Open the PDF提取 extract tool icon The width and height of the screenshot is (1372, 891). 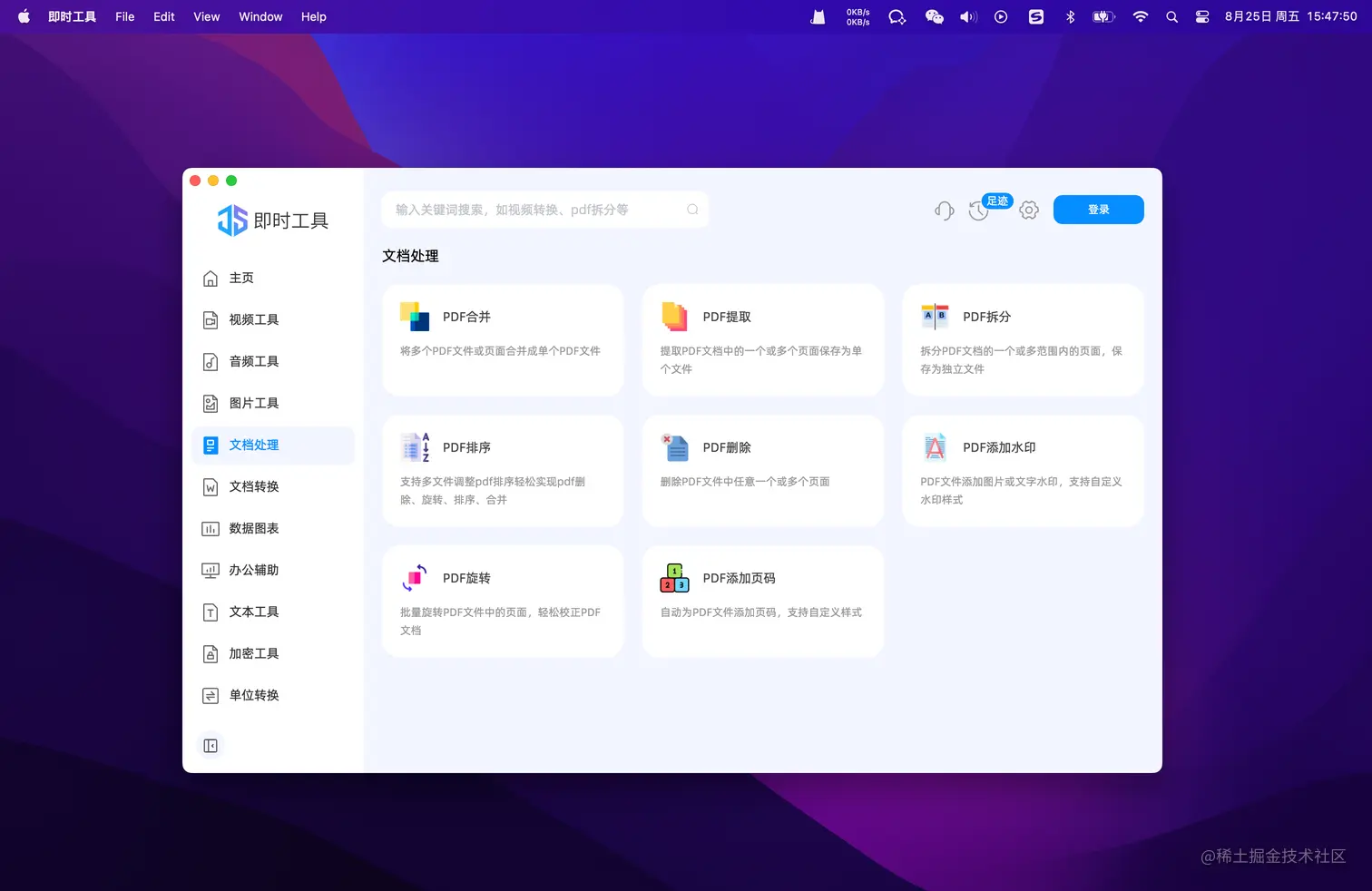click(674, 317)
